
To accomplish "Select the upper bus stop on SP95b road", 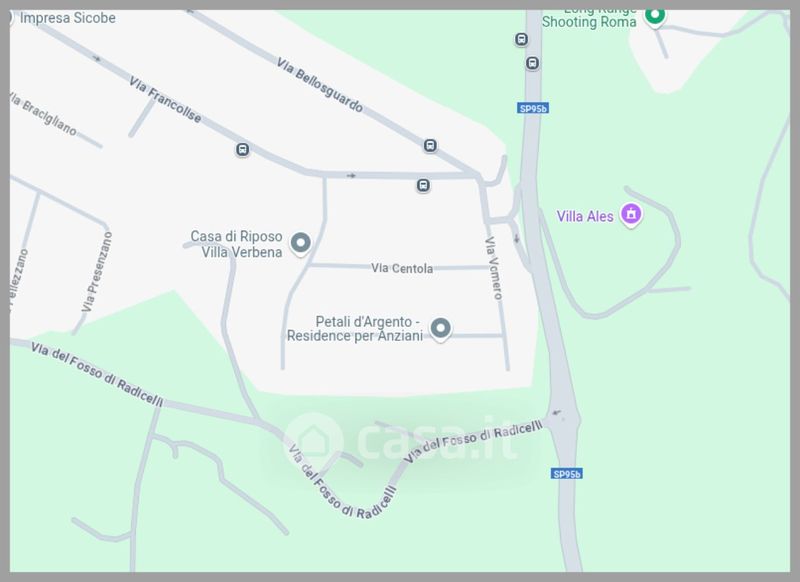I will (x=521, y=39).
